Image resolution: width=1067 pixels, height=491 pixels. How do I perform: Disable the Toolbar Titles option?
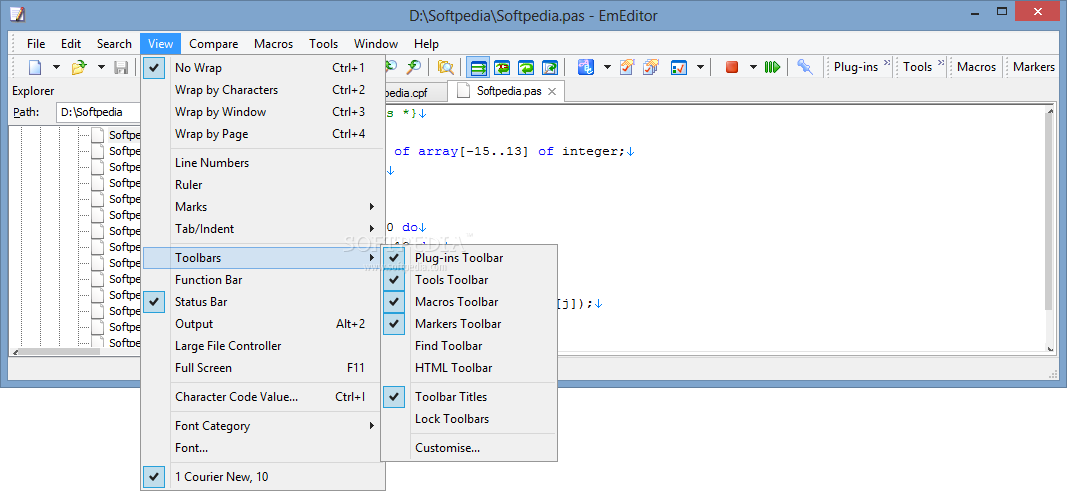point(470,396)
